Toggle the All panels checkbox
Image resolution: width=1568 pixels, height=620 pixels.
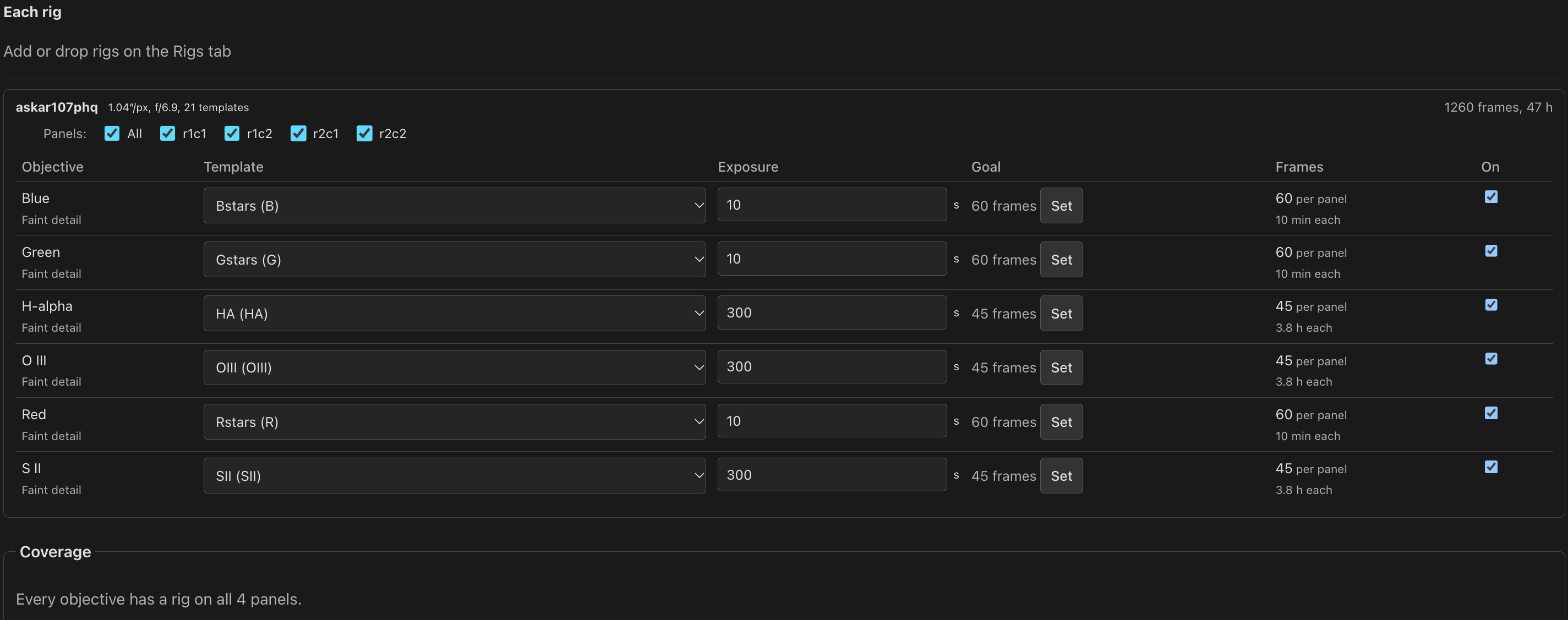coord(112,133)
